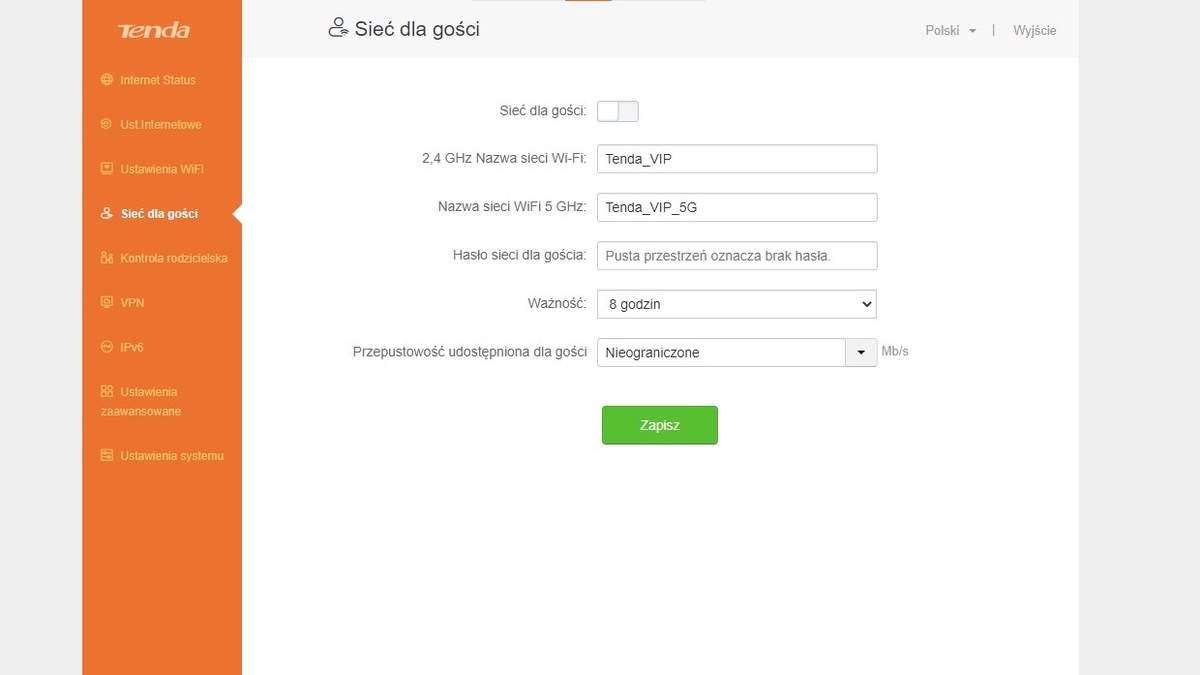The image size is (1200, 675).
Task: Expand the guest bandwidth dropdown arrow
Action: click(x=861, y=353)
